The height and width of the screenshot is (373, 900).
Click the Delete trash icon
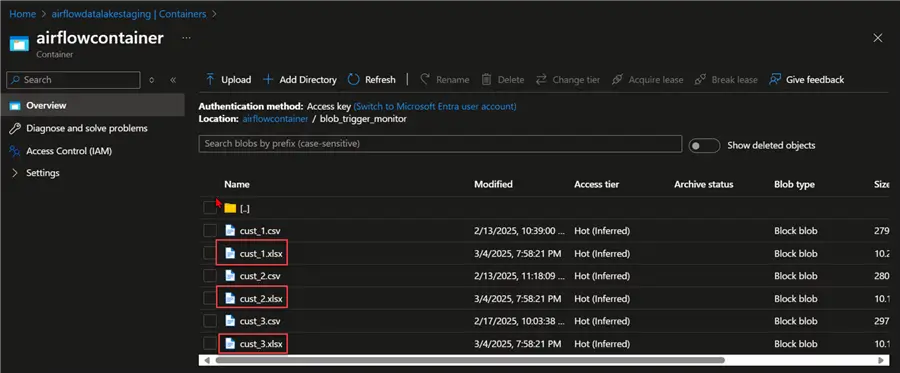pos(487,79)
